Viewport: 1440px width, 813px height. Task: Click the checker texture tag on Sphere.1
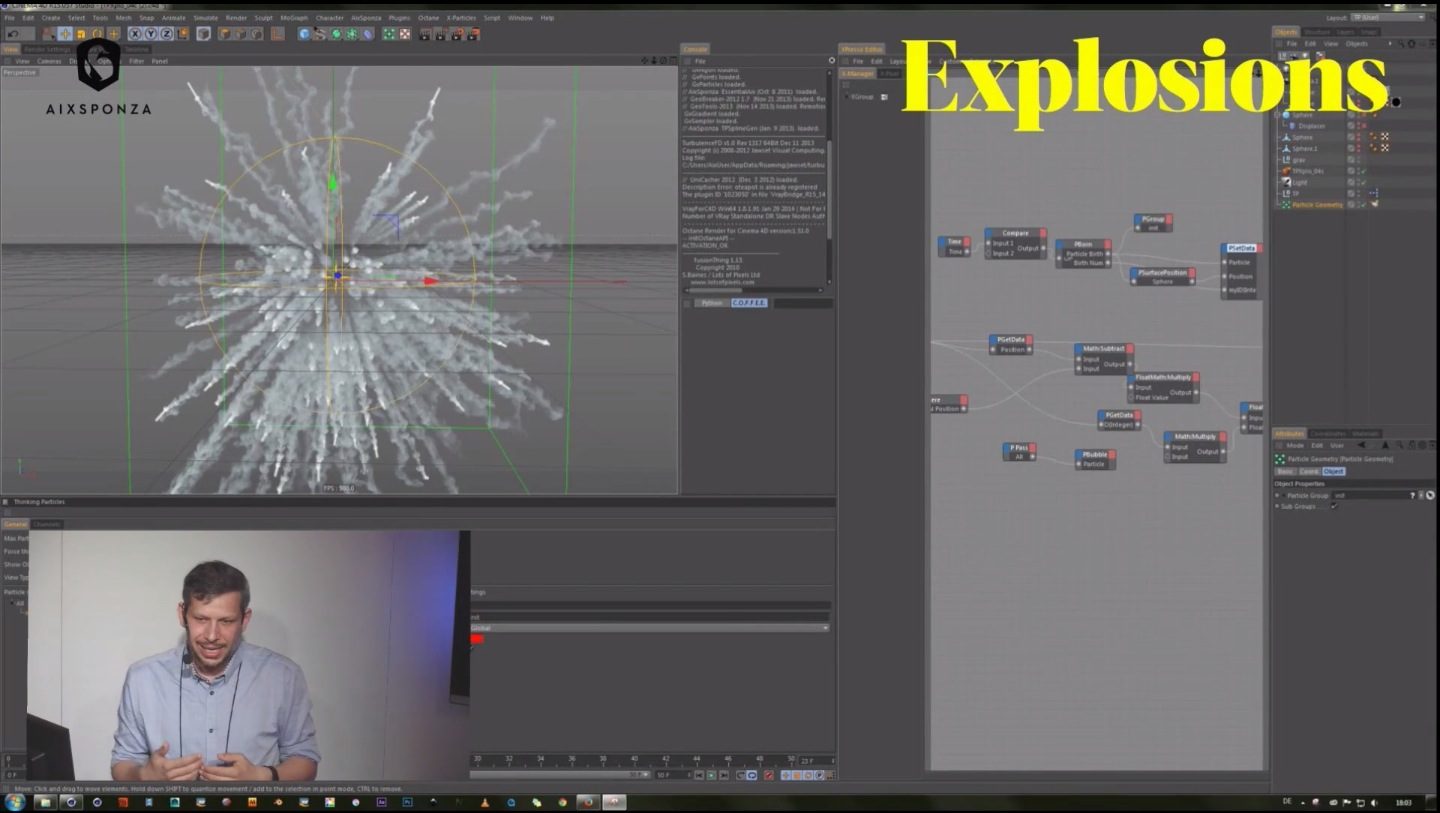tap(1385, 148)
